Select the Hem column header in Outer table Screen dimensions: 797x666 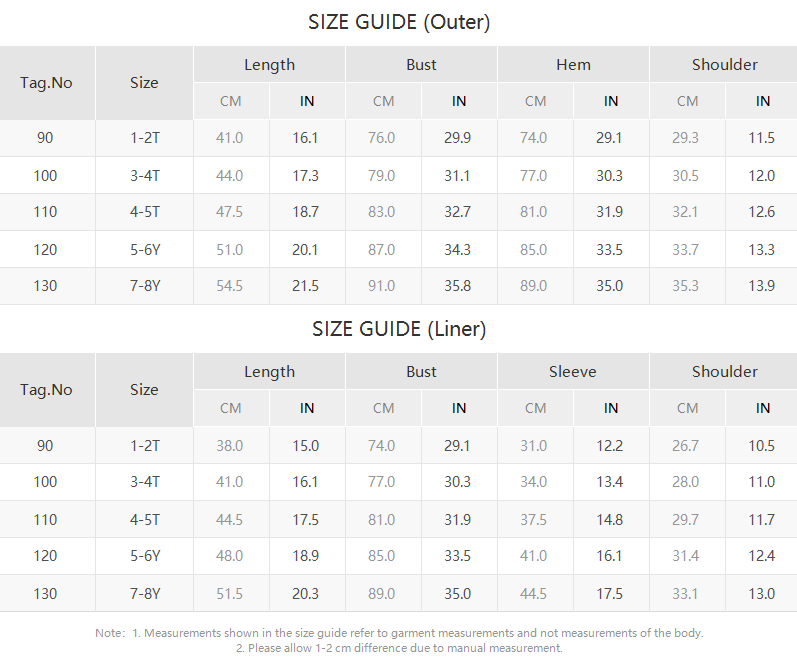[x=573, y=65]
